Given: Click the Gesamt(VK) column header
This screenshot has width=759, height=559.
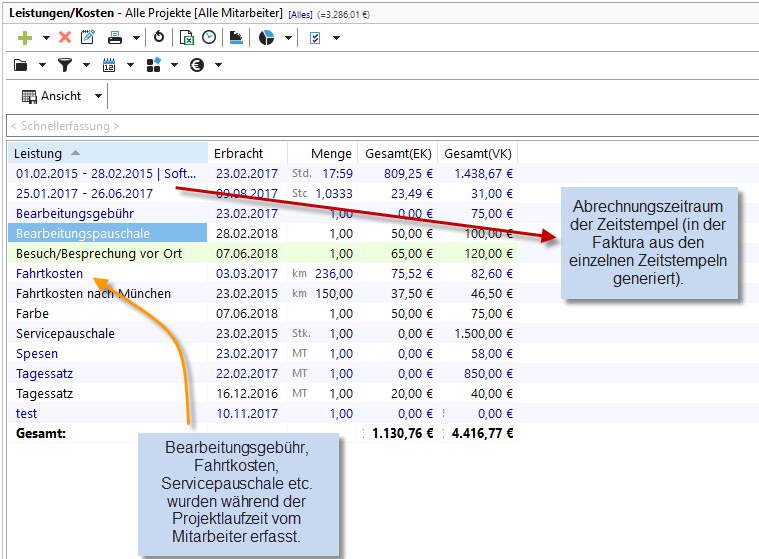Looking at the screenshot, I should click(x=477, y=153).
